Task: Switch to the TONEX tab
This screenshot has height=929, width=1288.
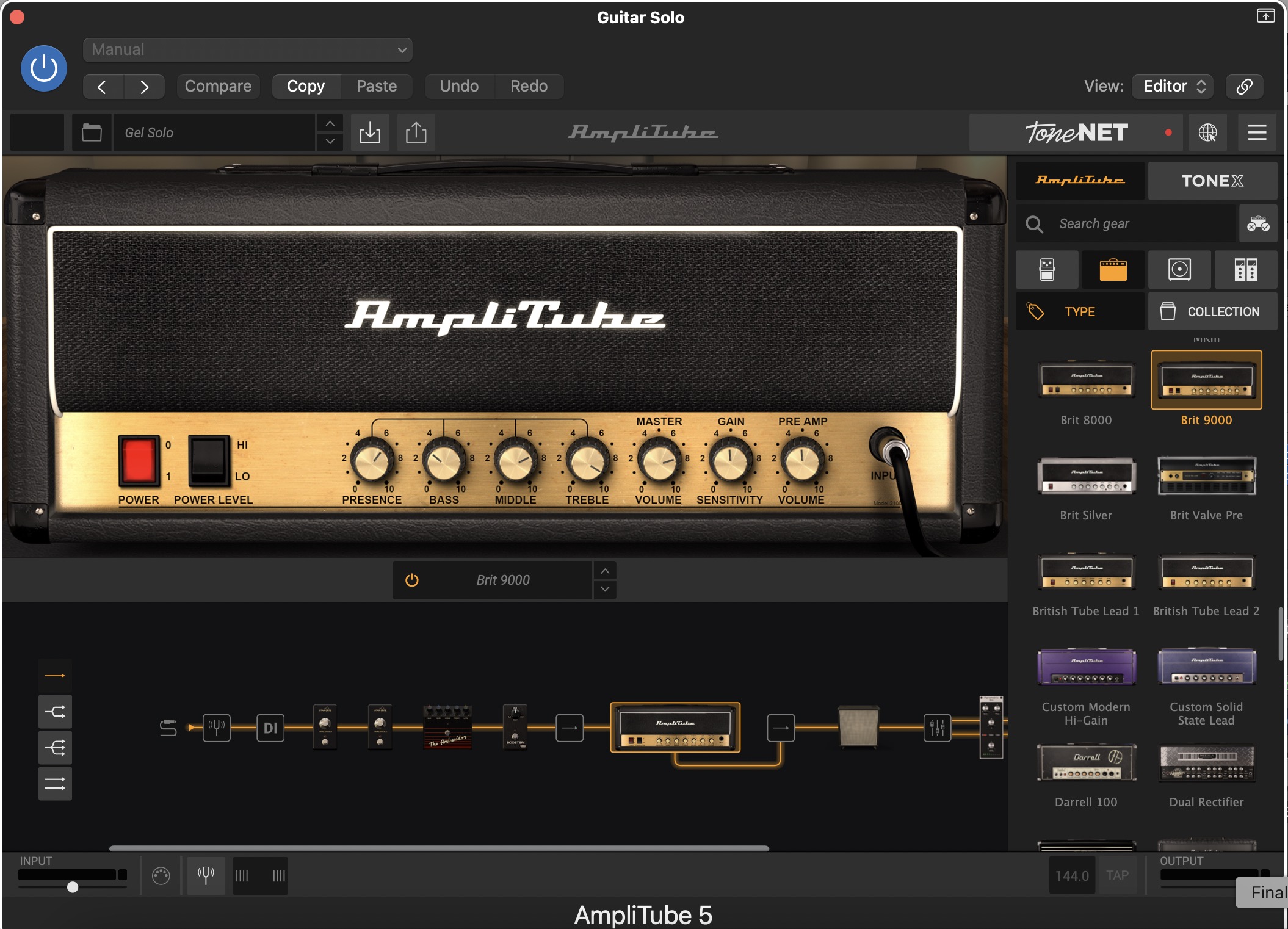Action: [1212, 181]
